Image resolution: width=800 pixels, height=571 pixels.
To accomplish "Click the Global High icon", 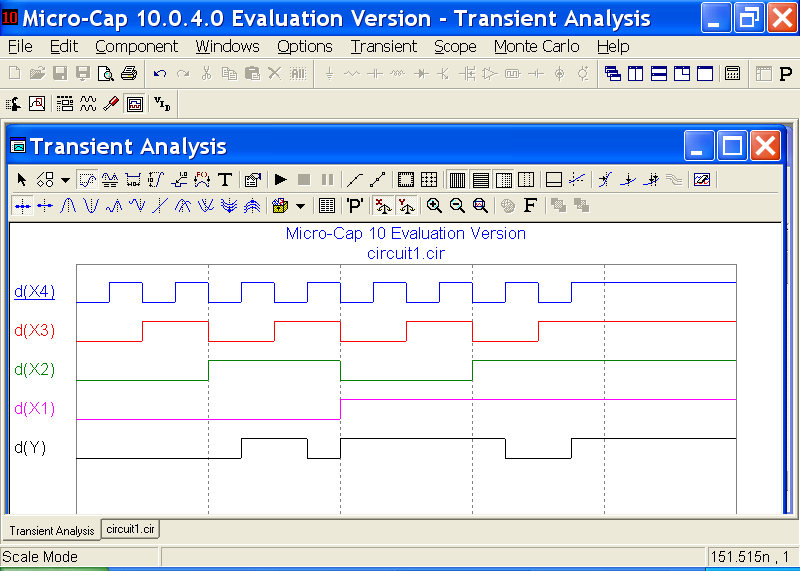I will (252, 206).
